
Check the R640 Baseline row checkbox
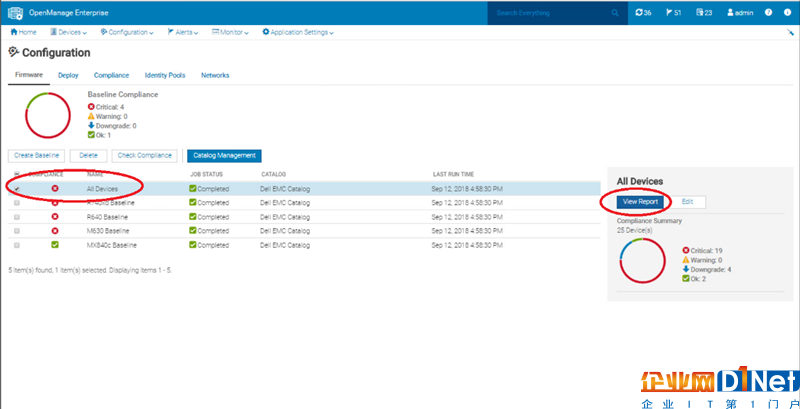17,217
